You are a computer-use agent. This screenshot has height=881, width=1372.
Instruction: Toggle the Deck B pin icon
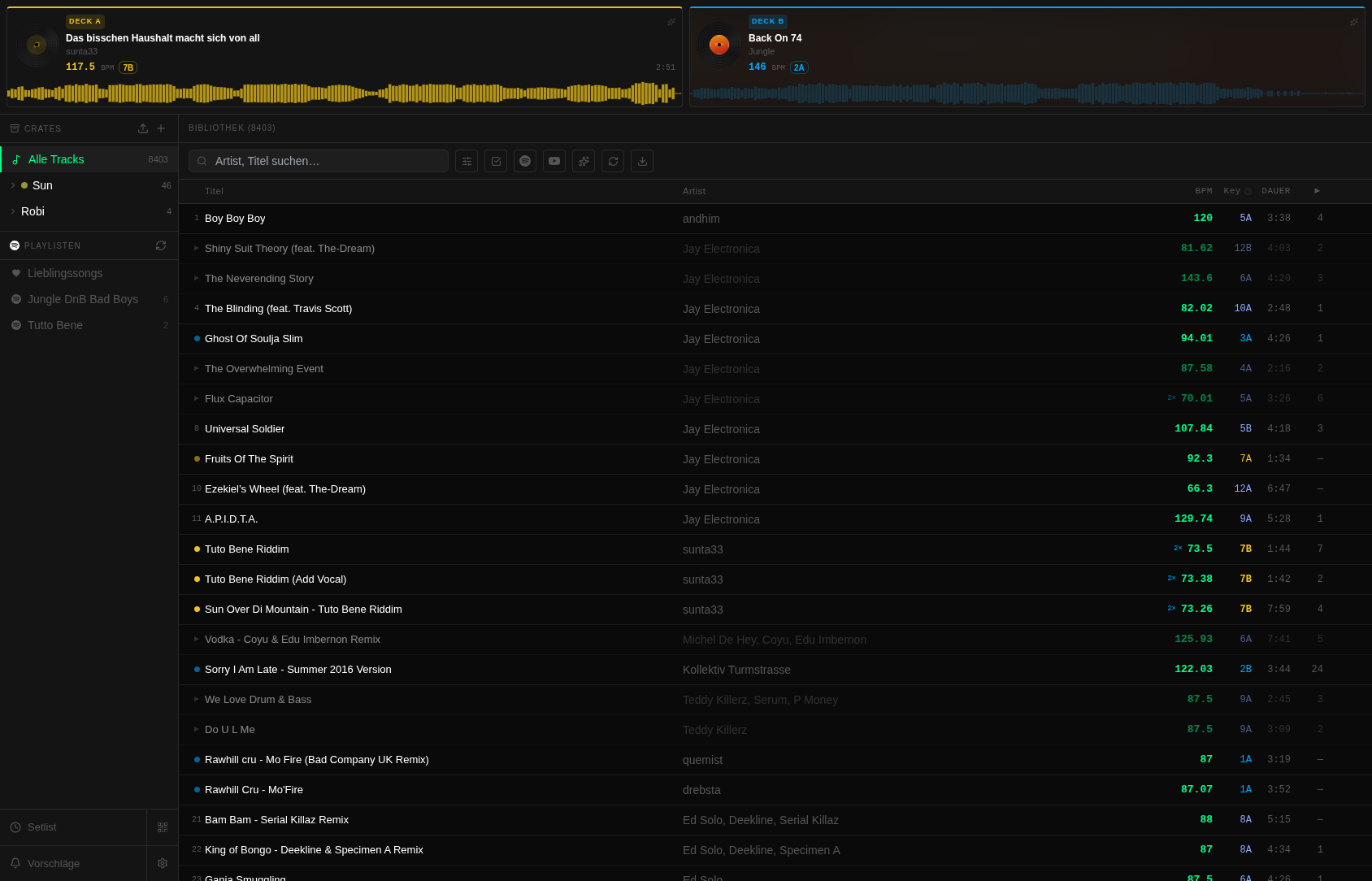point(1354,22)
